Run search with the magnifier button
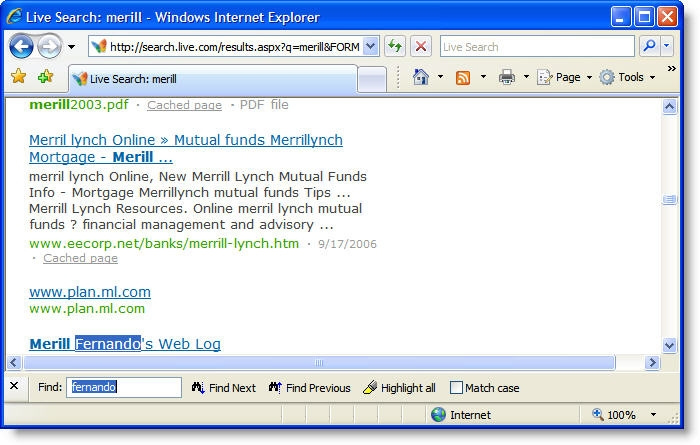The height and width of the screenshot is (445, 700). coord(650,46)
